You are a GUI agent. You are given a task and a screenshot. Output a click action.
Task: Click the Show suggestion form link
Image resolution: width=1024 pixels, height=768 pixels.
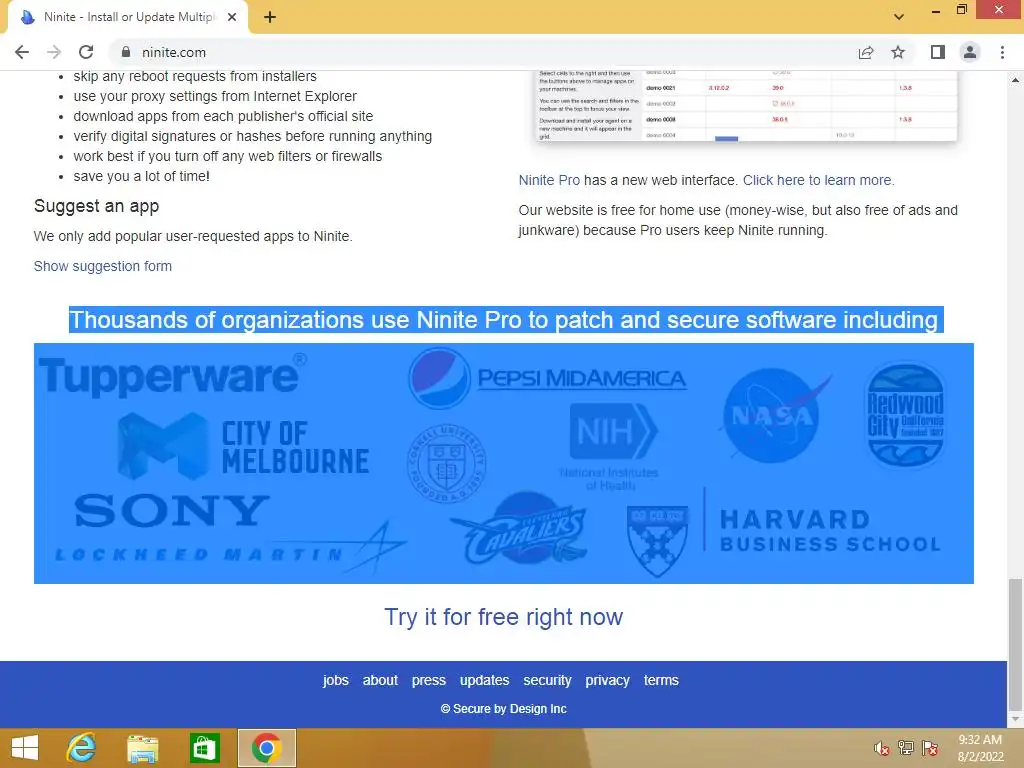(103, 266)
